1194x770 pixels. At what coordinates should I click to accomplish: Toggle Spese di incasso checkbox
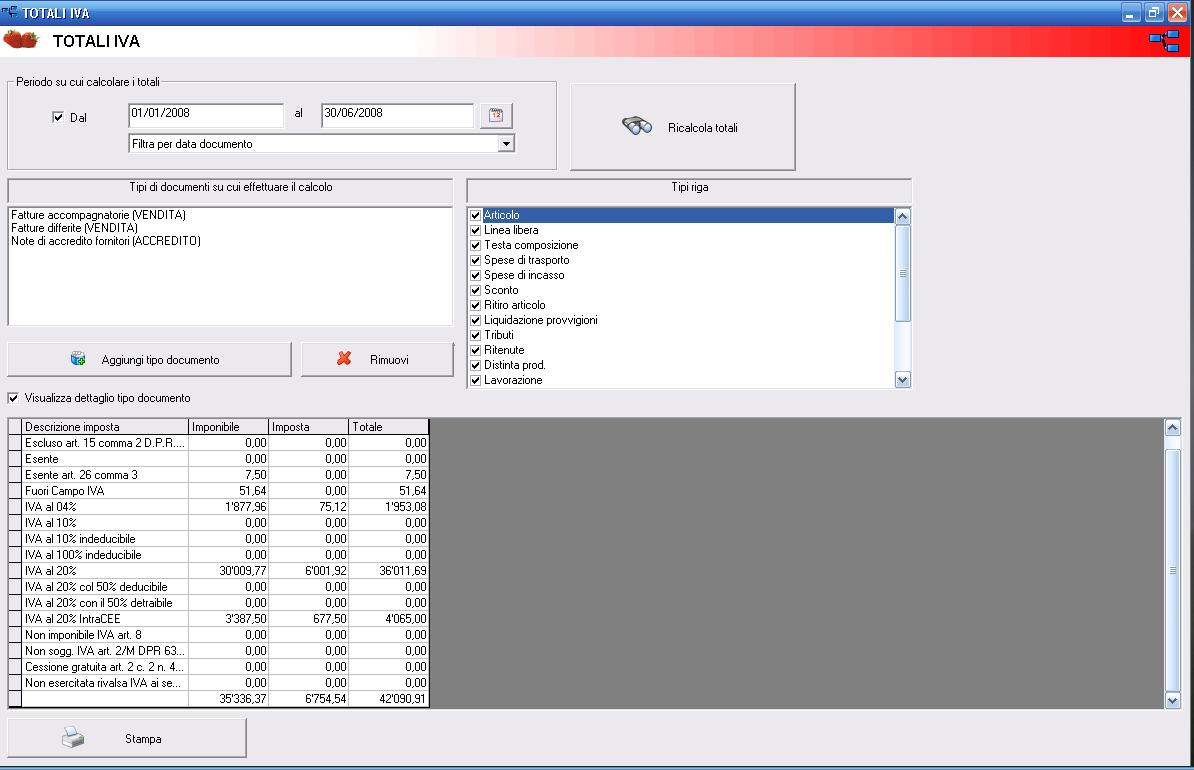475,275
